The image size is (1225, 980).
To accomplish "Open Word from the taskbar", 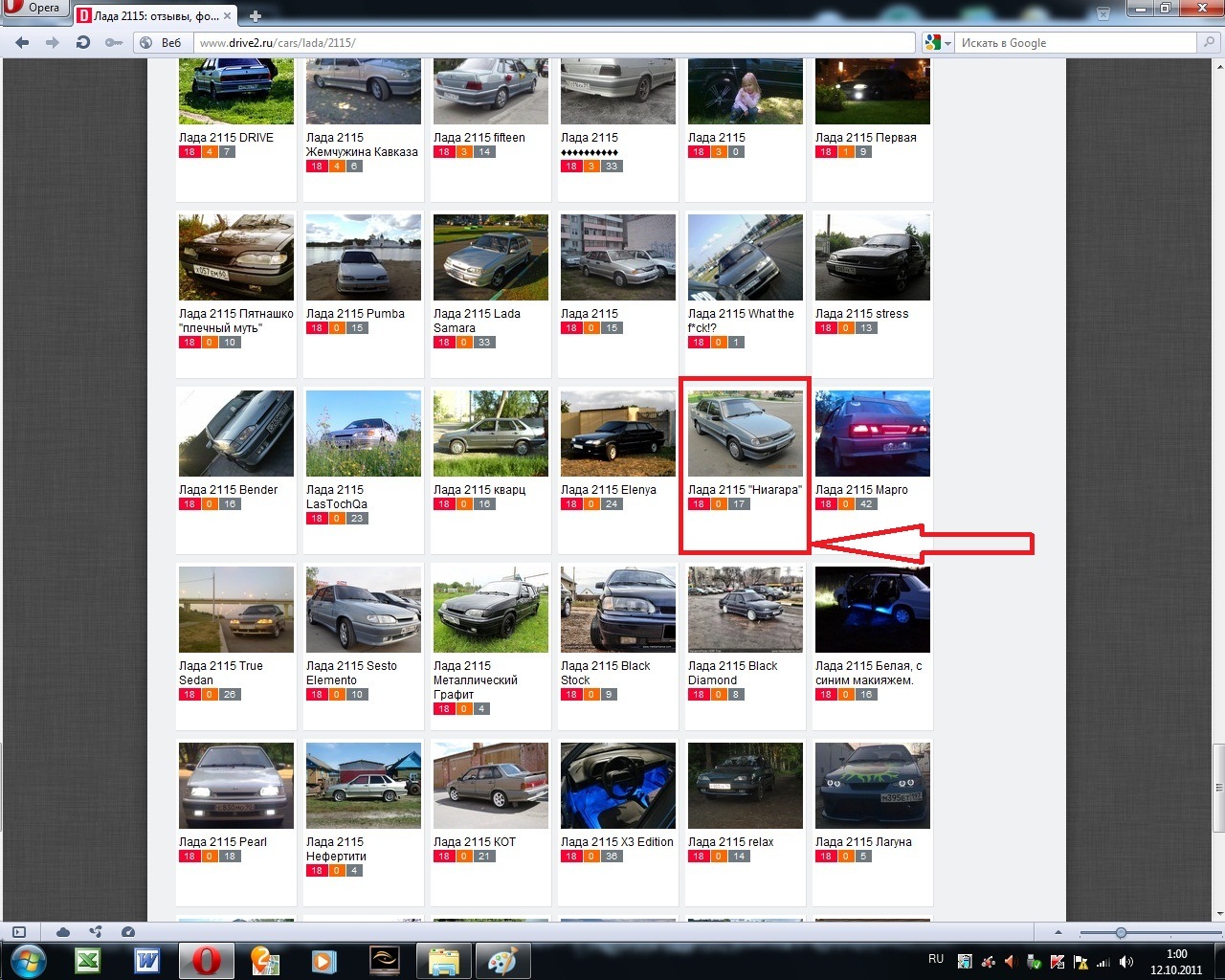I will 146,961.
